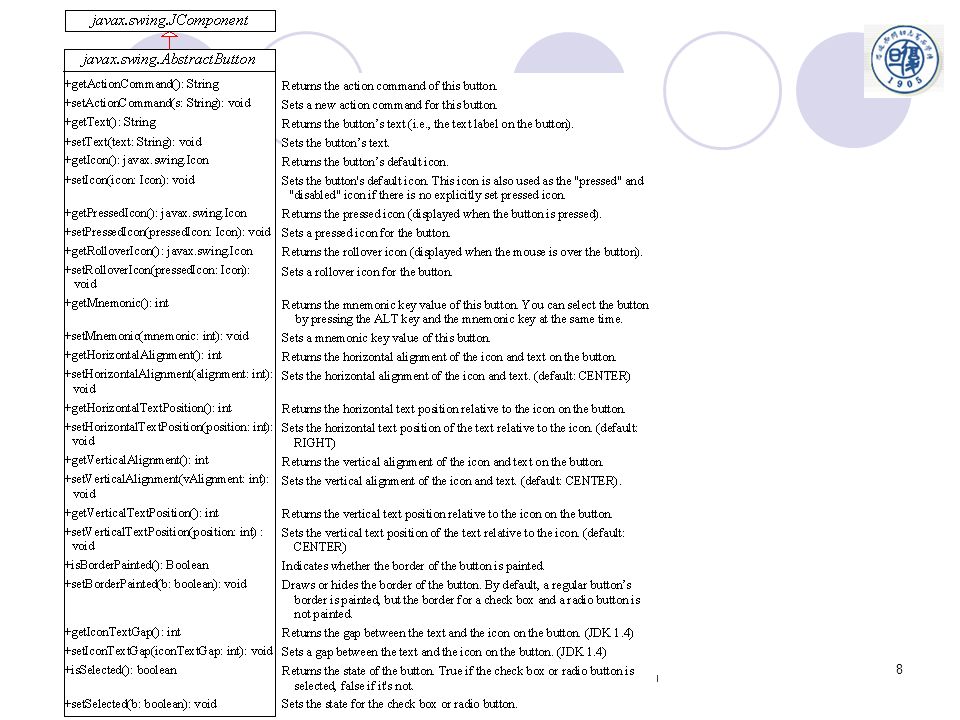Select getRolloverIcon() method row
This screenshot has height=720, width=960.
tap(159, 251)
